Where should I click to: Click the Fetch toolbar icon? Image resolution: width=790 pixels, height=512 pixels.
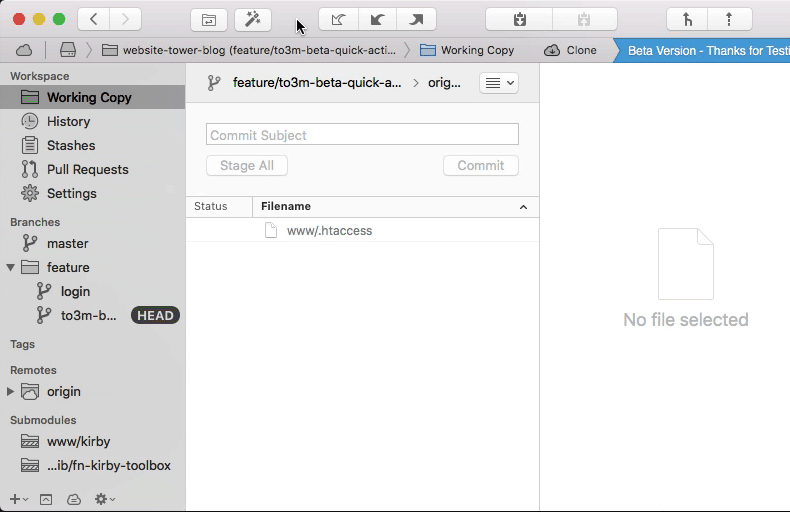(x=338, y=19)
